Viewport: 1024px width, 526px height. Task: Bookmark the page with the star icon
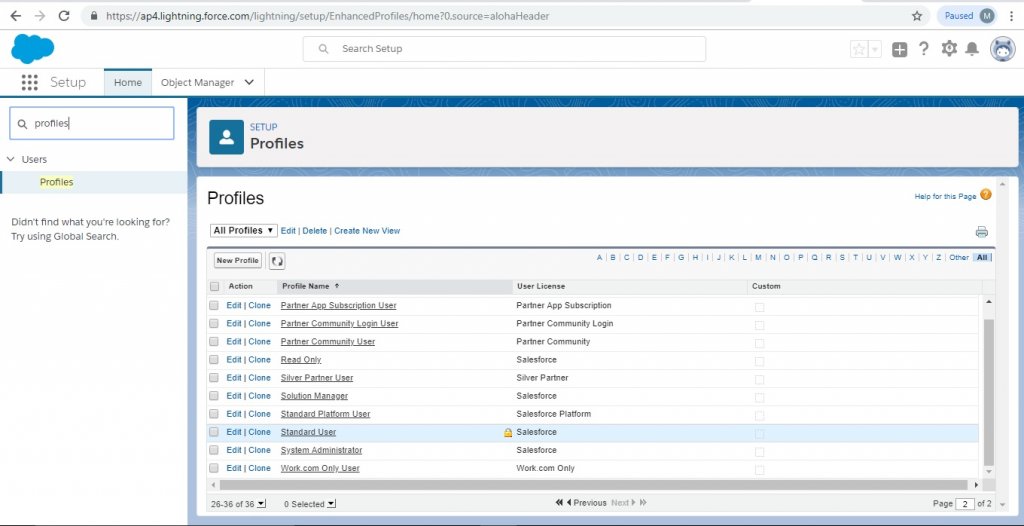917,16
